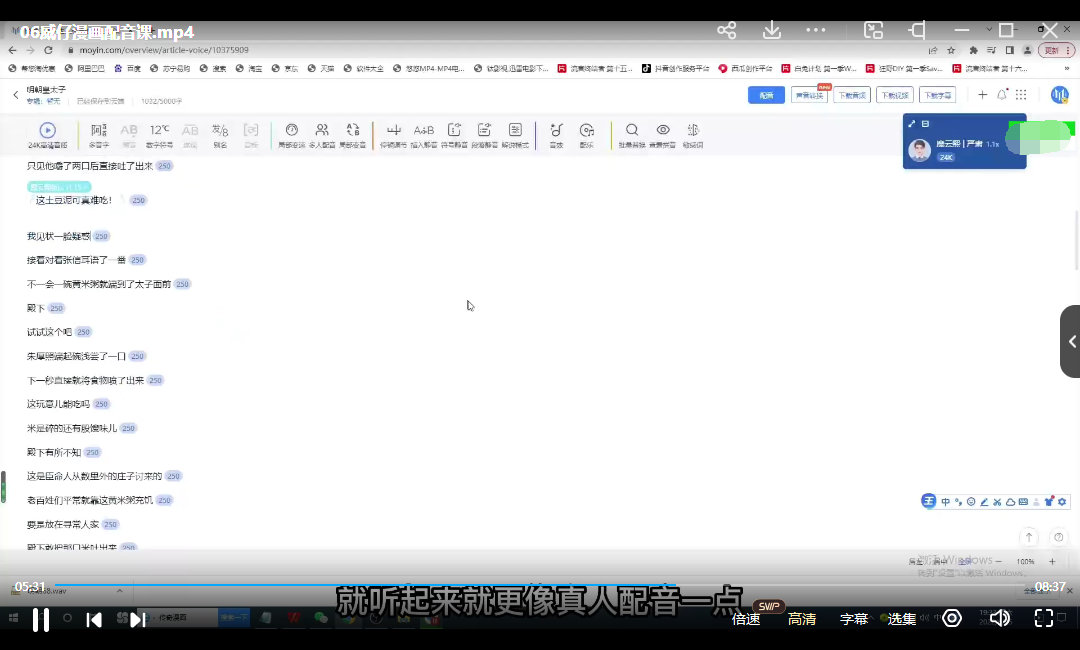The image size is (1080, 650).
Task: Collapse the floating voice card with minimize icon
Action: click(x=925, y=124)
